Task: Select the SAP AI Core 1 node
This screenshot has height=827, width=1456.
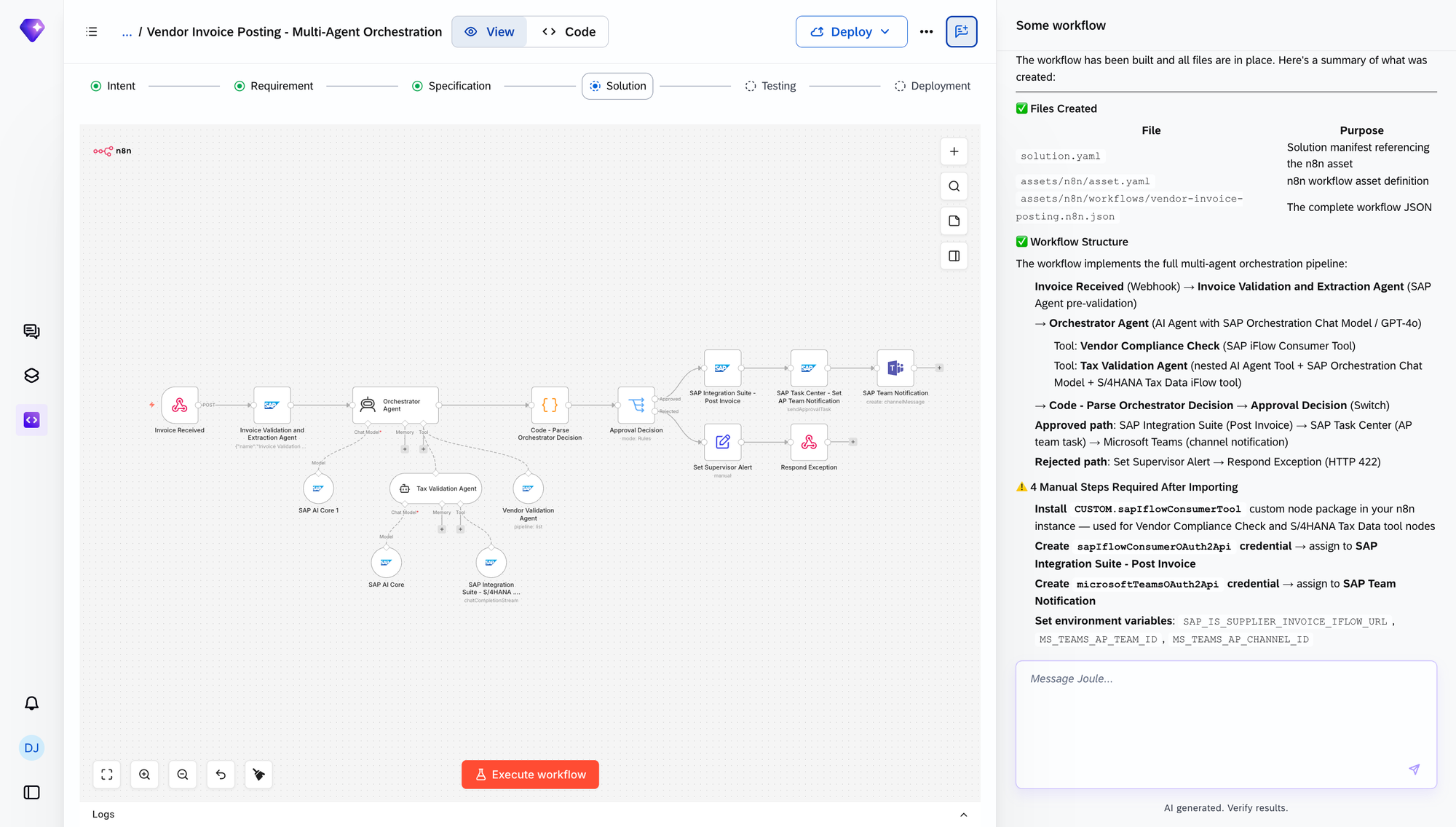Action: click(318, 488)
